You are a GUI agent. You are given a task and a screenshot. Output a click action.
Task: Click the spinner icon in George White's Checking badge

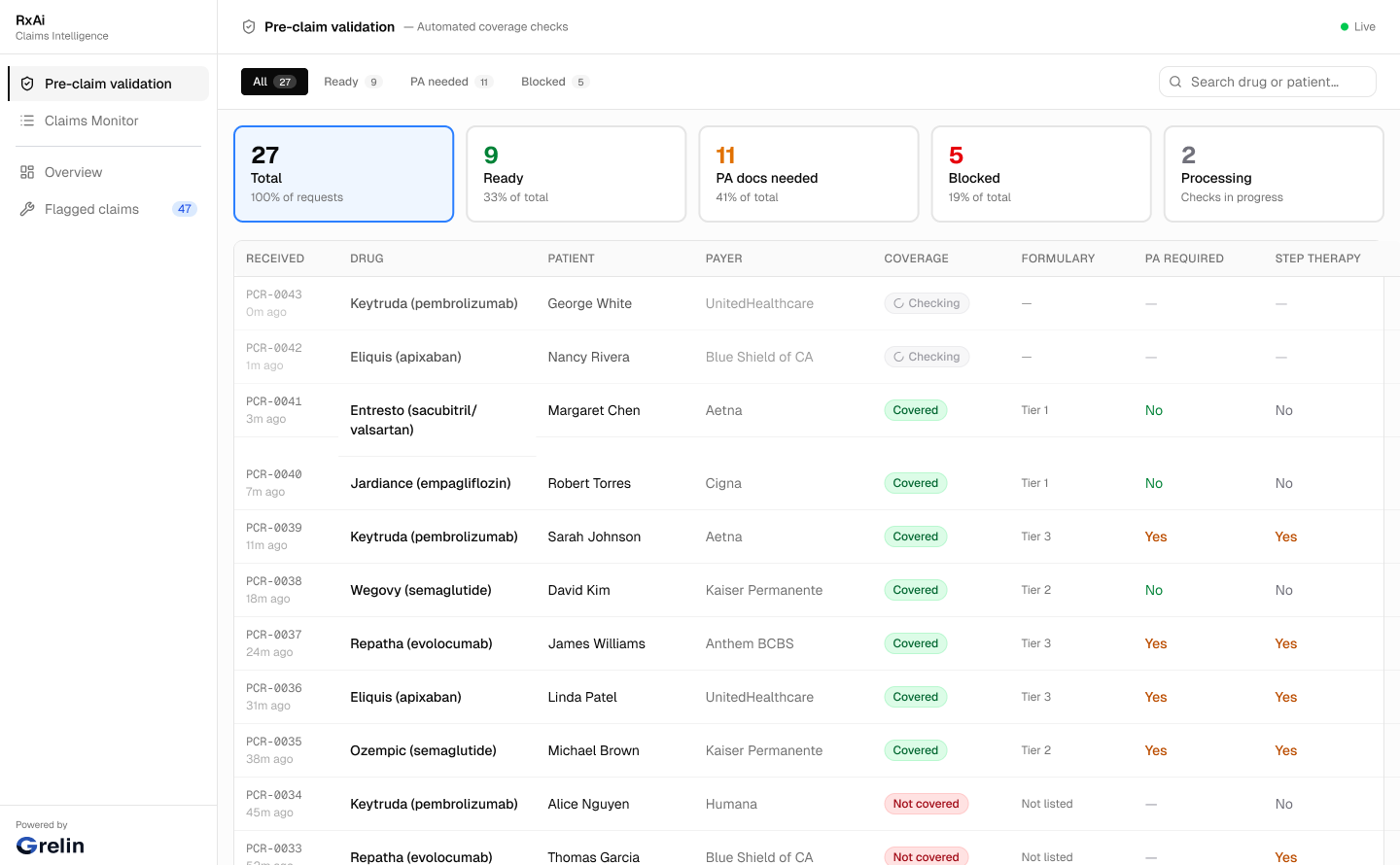point(899,303)
